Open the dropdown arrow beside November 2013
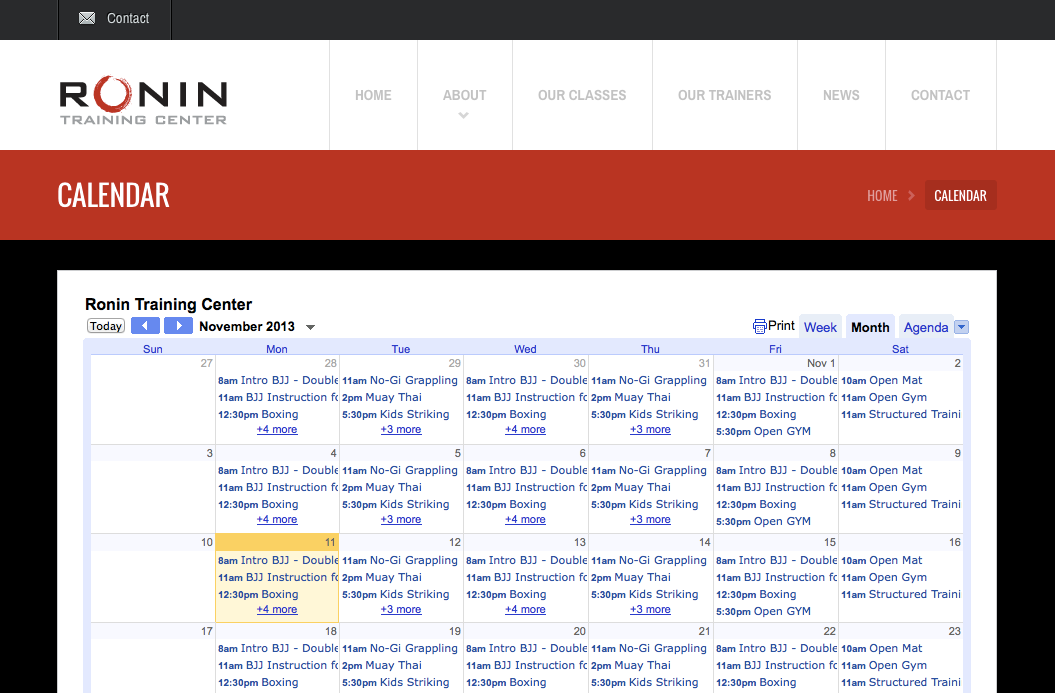The image size is (1055, 693). [310, 328]
